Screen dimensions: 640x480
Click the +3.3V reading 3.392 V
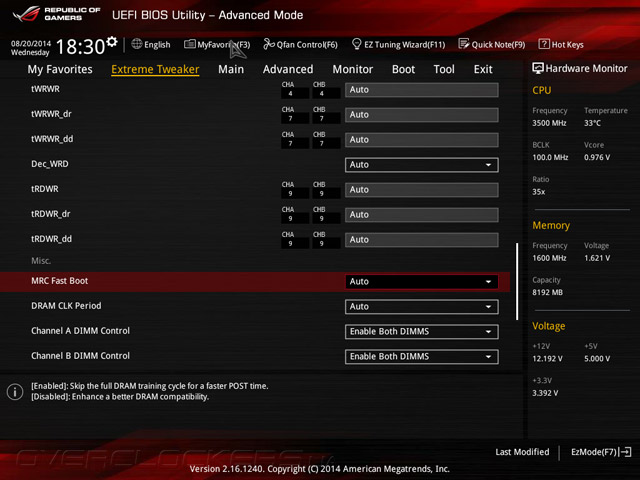click(545, 393)
